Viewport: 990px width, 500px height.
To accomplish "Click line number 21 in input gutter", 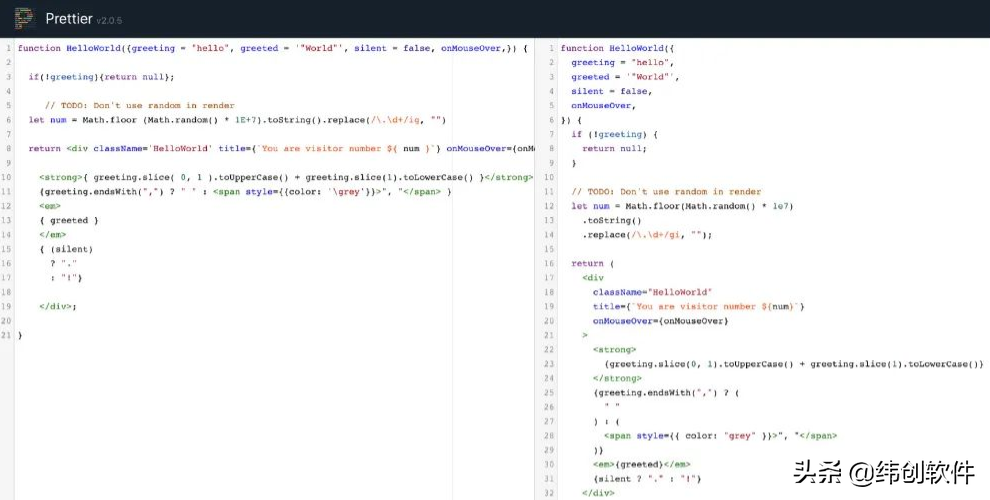I will coord(7,335).
